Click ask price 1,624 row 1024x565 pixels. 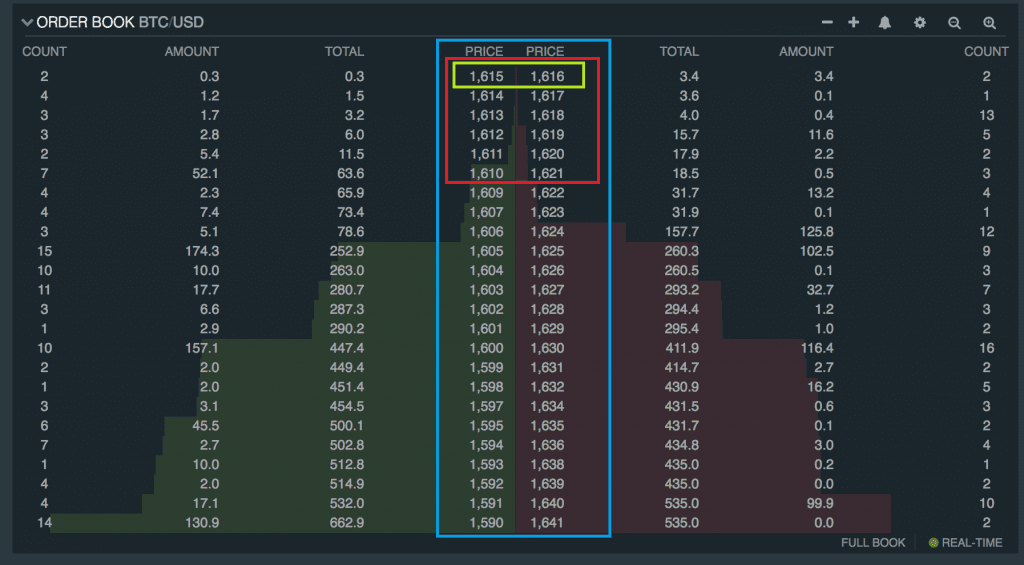click(x=547, y=232)
